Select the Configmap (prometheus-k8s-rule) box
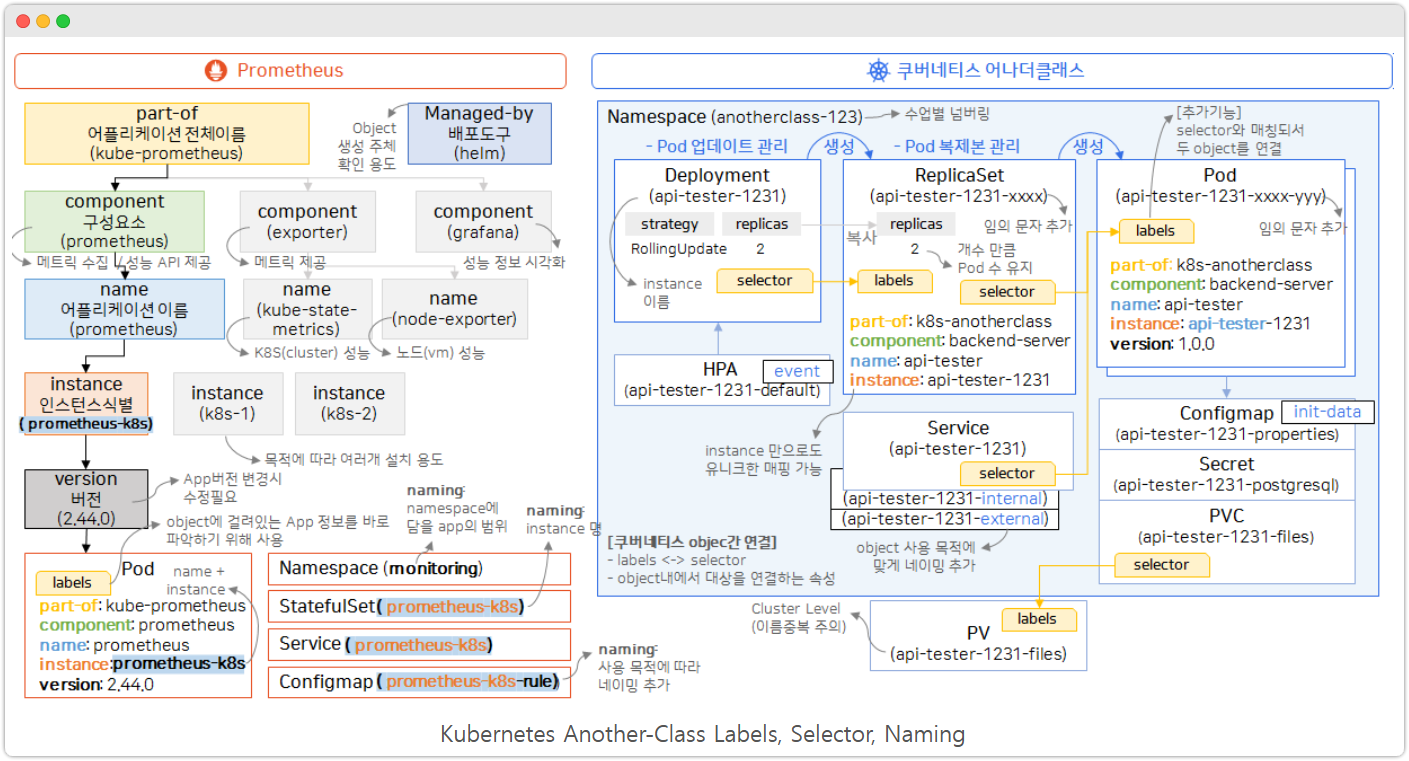Image resolution: width=1409 pixels, height=761 pixels. click(419, 682)
